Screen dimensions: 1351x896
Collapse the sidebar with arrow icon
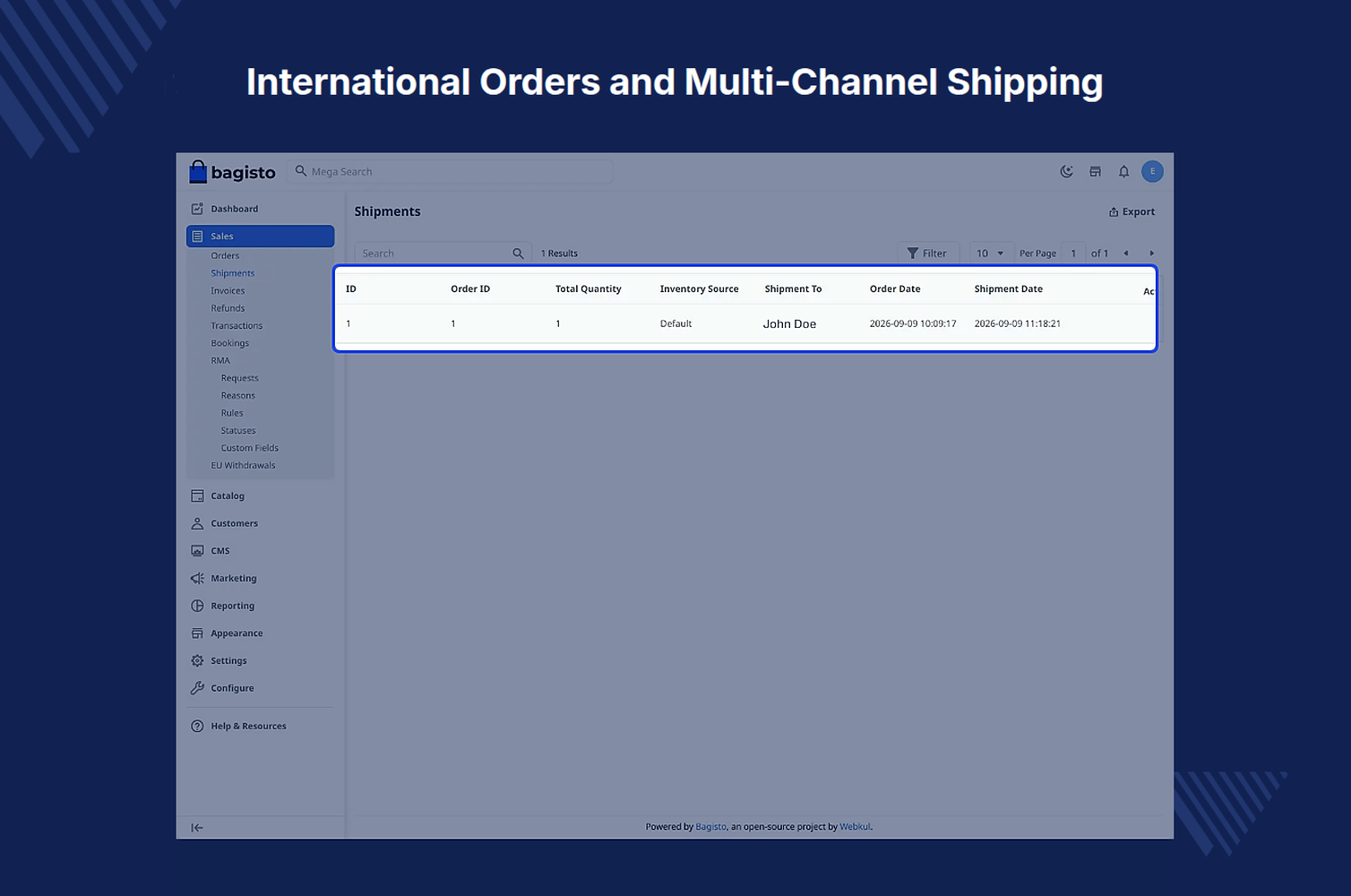coord(197,828)
